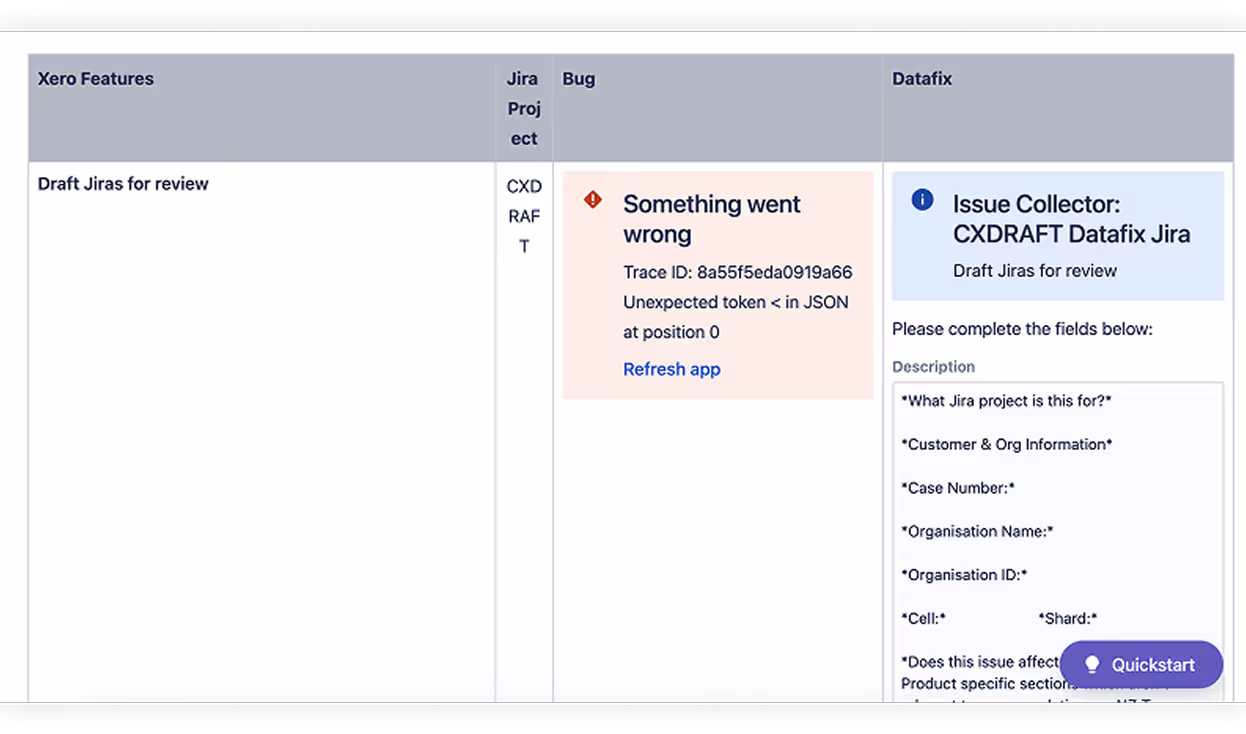The width and height of the screenshot is (1246, 734).
Task: Click the *Case Number:* line
Action: click(958, 488)
